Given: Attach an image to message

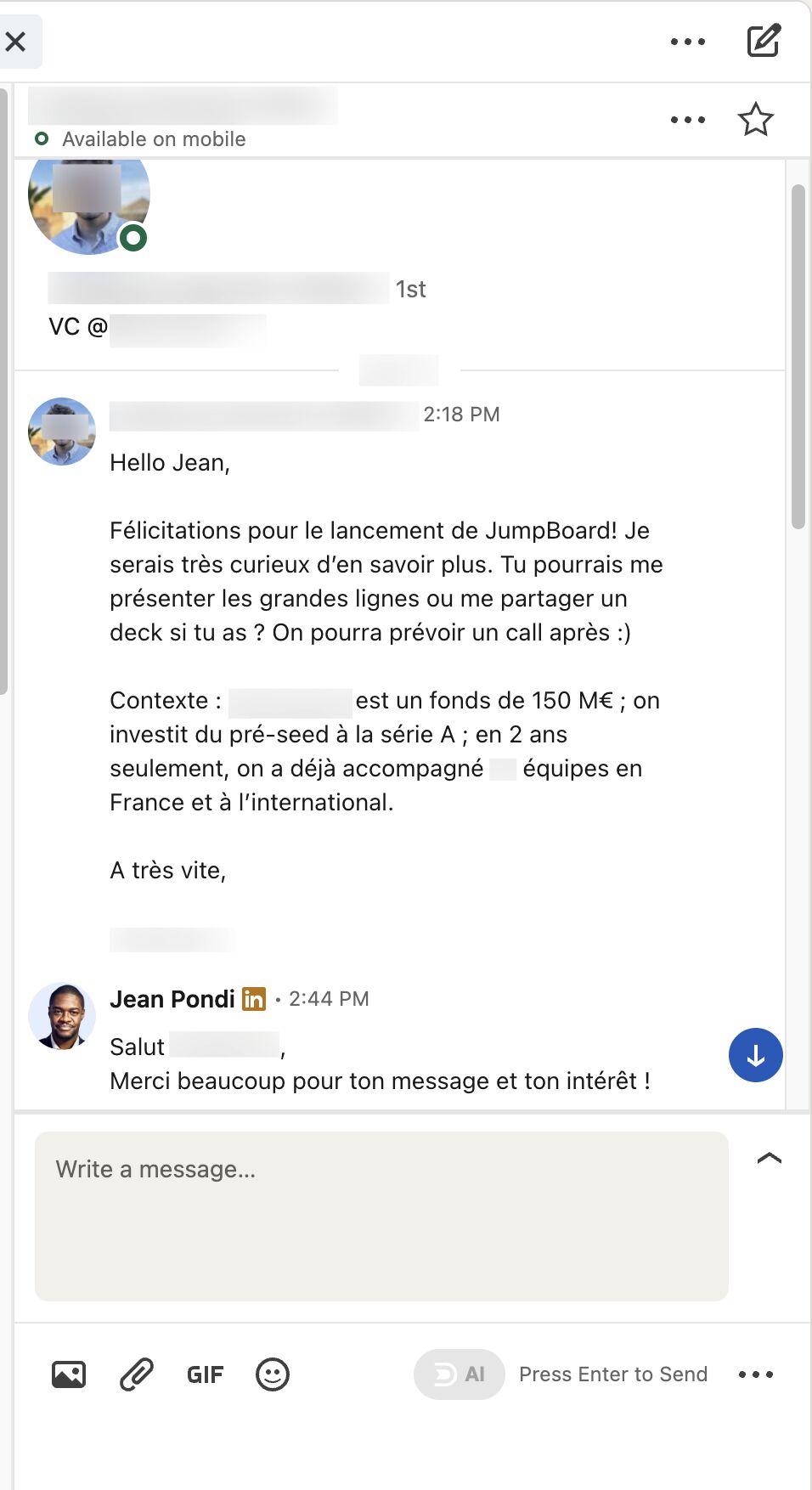Looking at the screenshot, I should (69, 1374).
